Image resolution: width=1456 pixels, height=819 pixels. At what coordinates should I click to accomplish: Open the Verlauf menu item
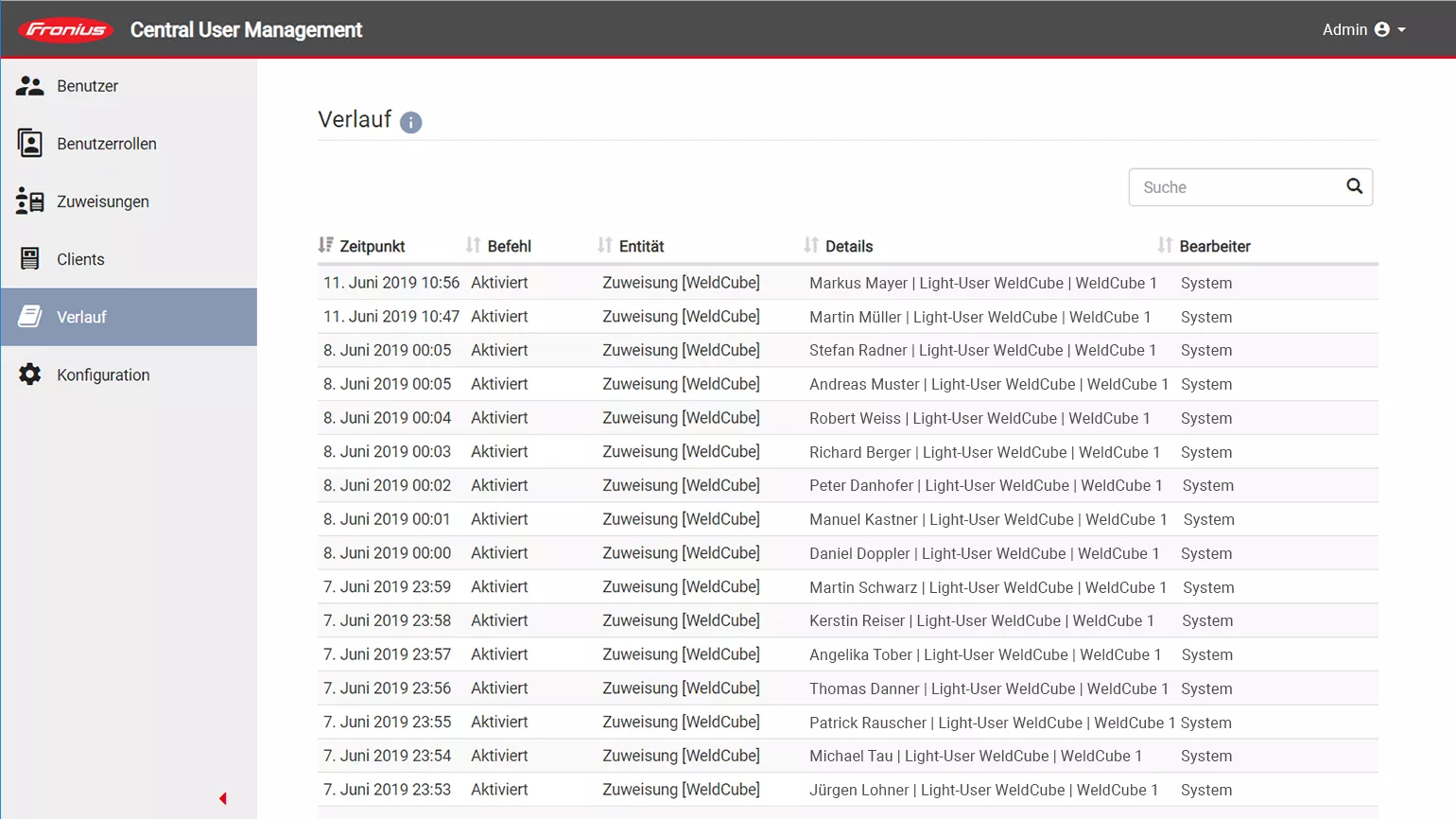point(81,317)
